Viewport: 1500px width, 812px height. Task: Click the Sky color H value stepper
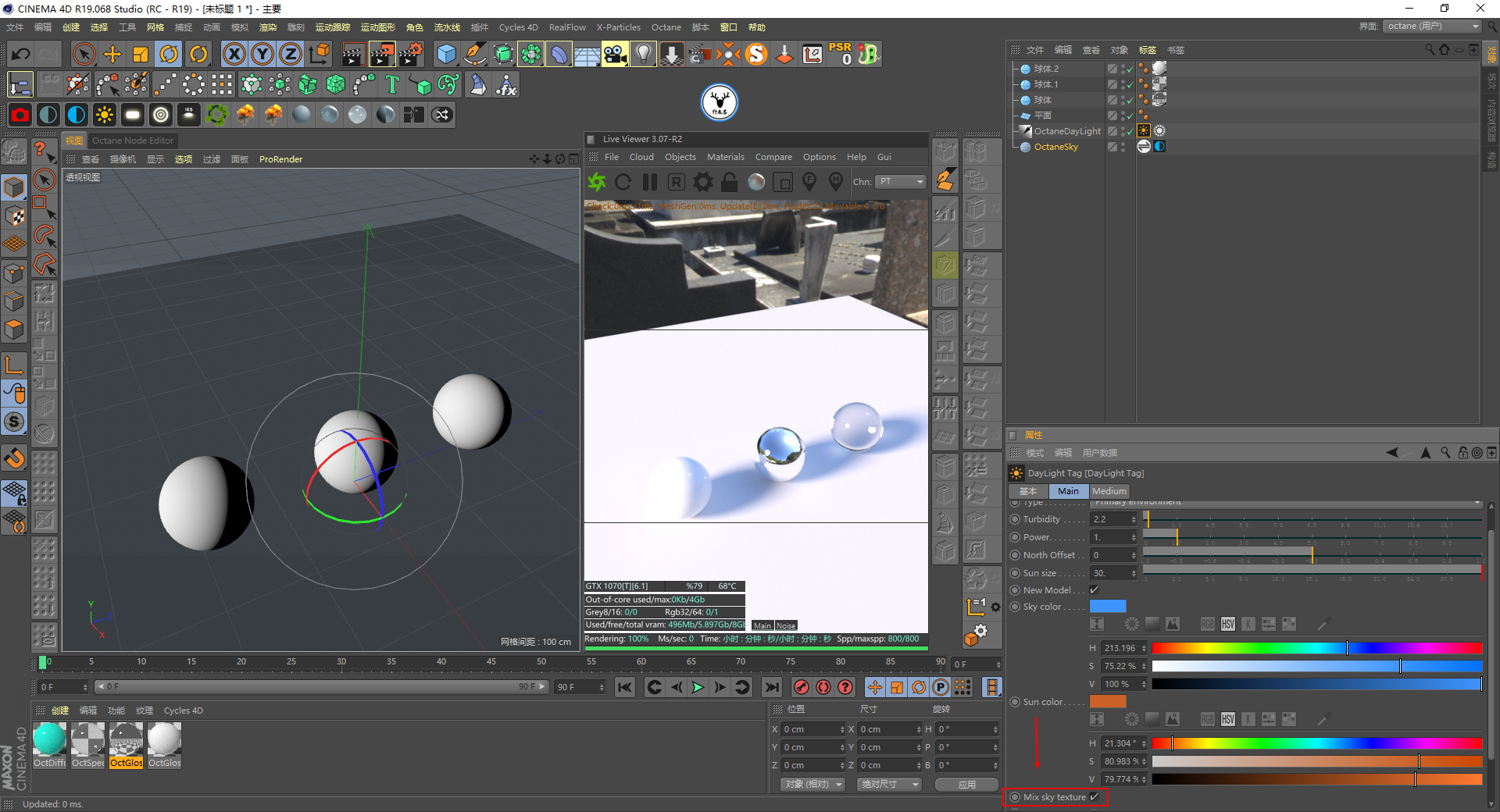1144,648
